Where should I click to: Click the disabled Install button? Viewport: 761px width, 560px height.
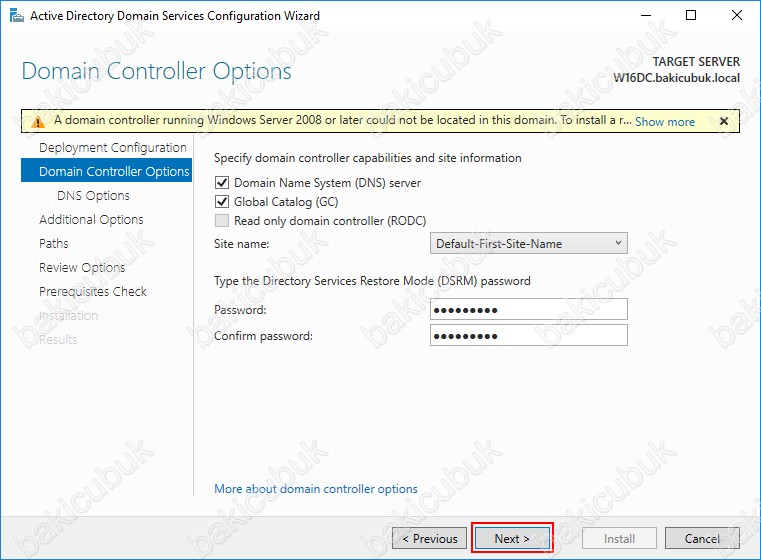(619, 538)
